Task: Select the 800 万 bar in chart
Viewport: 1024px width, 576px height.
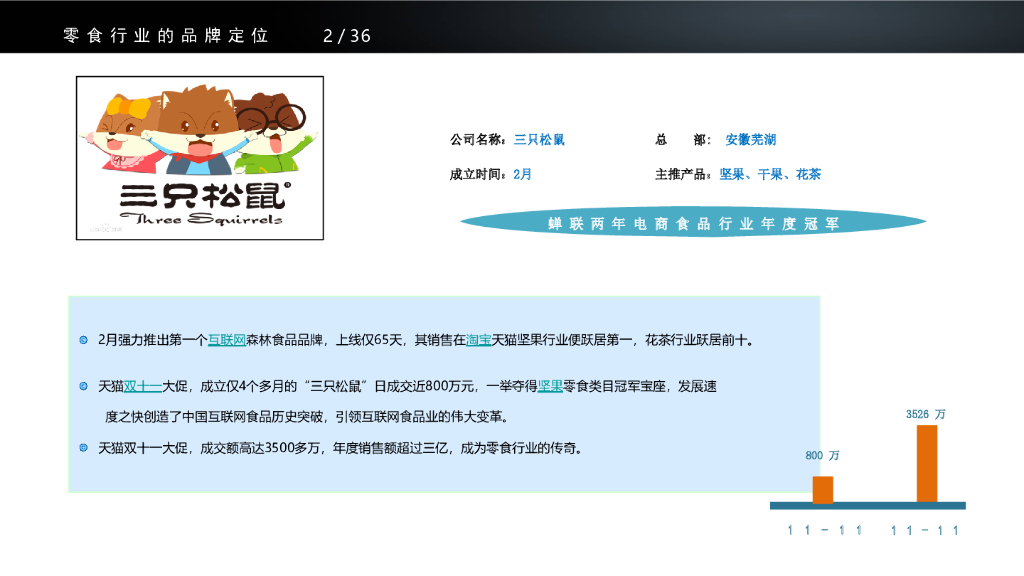Action: (823, 489)
